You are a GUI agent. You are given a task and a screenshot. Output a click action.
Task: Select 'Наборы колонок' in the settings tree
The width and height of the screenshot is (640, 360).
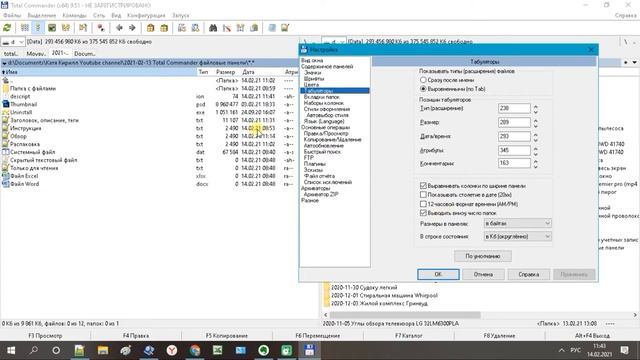[323, 103]
